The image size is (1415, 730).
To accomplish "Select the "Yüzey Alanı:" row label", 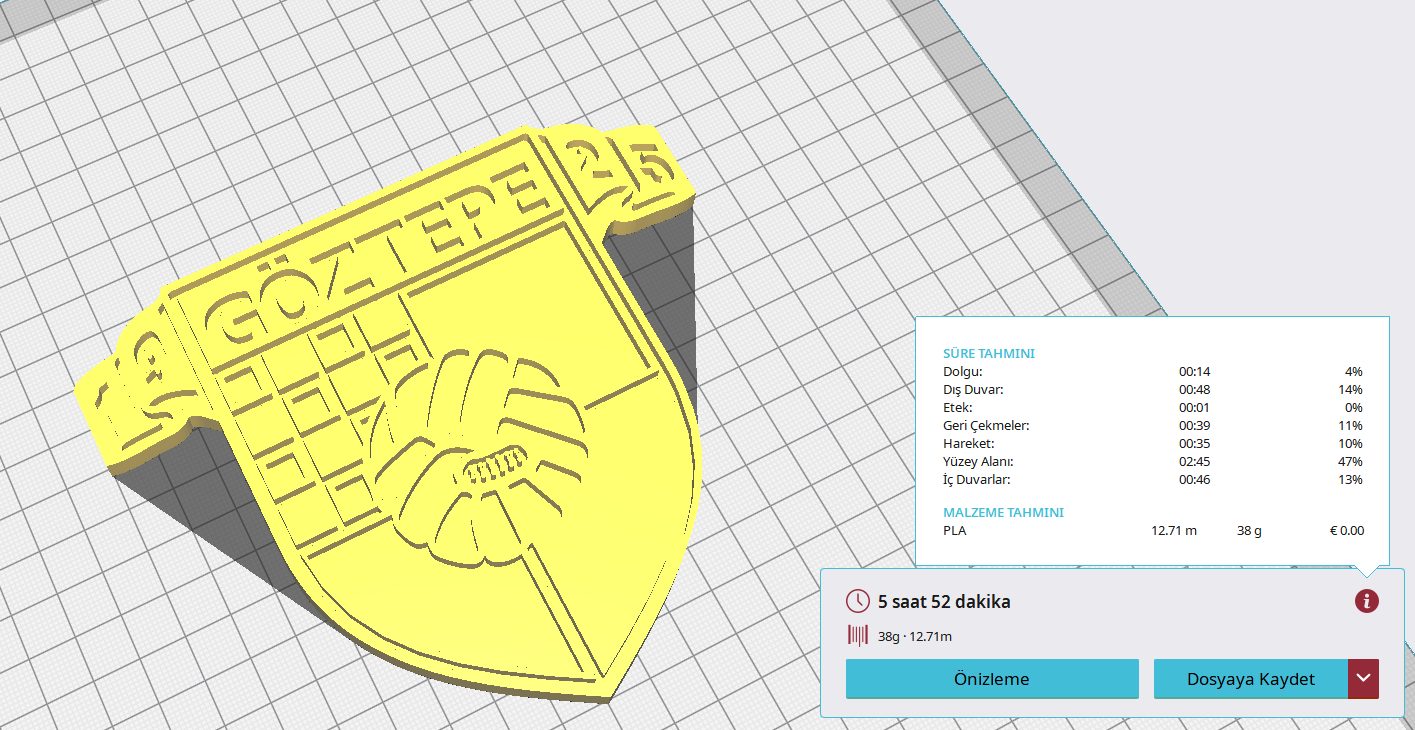I will coord(979,462).
